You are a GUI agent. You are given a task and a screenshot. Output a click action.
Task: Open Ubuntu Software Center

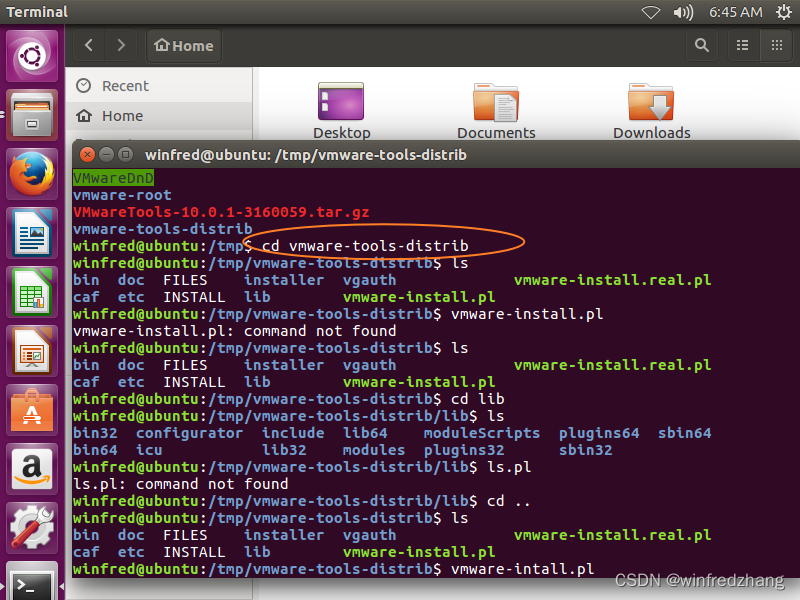click(x=32, y=411)
